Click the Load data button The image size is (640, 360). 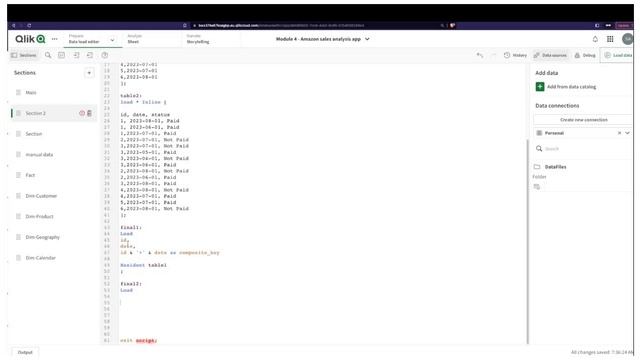[618, 55]
